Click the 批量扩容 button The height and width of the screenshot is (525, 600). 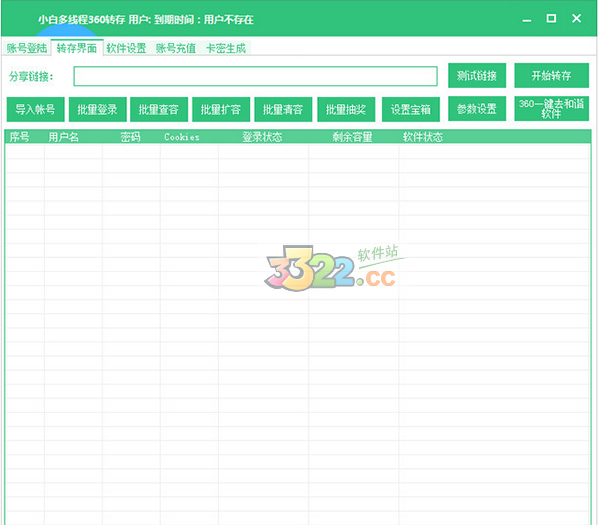tap(221, 109)
